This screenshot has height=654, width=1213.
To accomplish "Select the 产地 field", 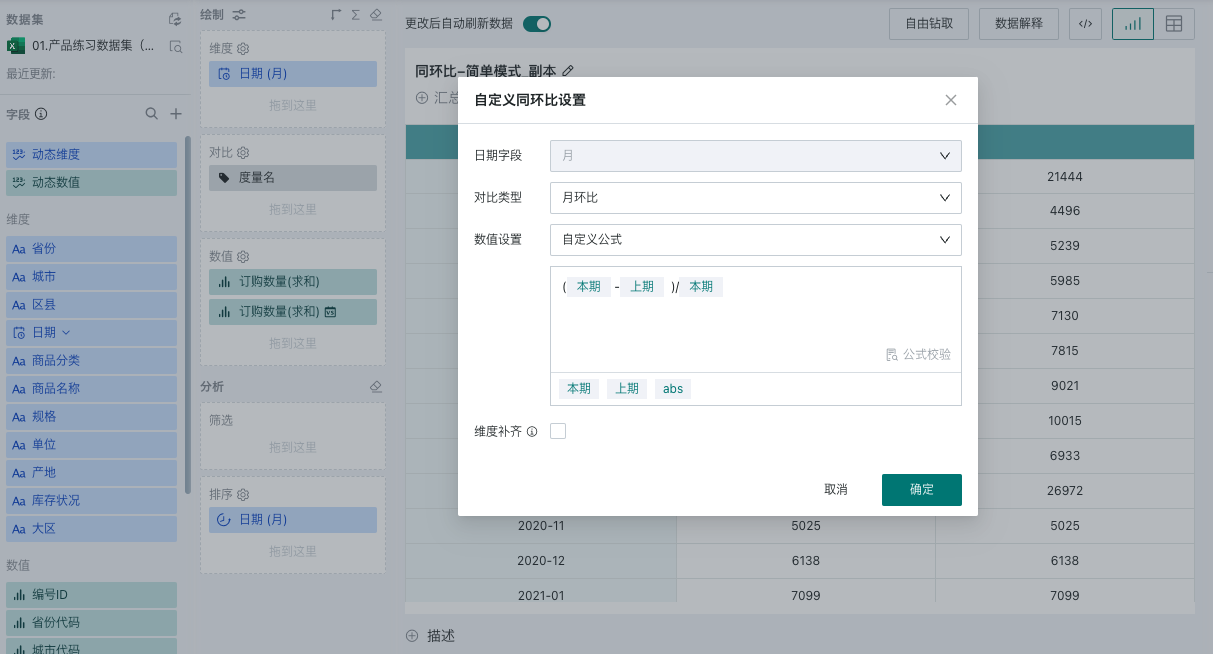I will (91, 473).
